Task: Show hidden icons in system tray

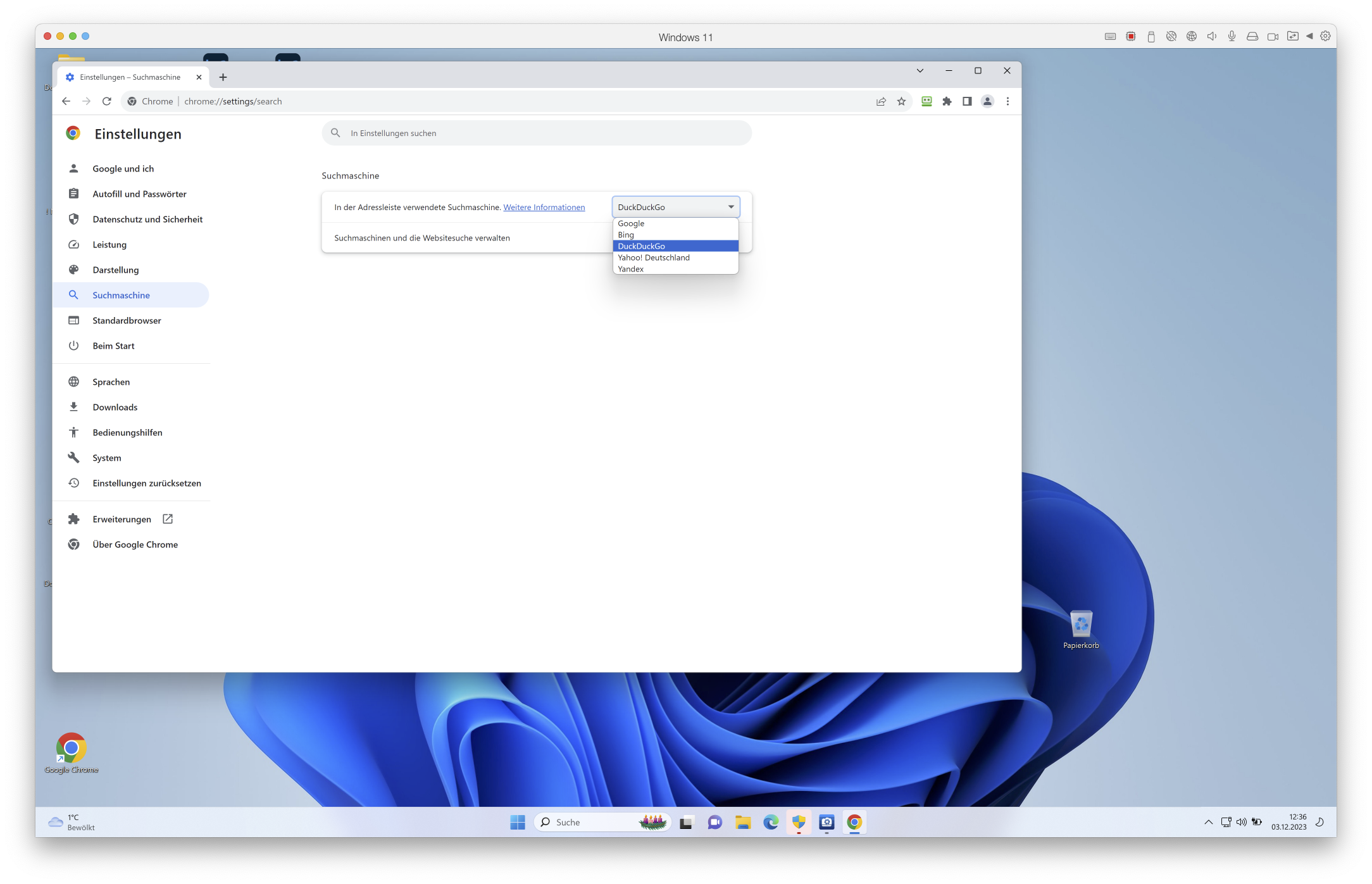Action: pyautogui.click(x=1208, y=822)
